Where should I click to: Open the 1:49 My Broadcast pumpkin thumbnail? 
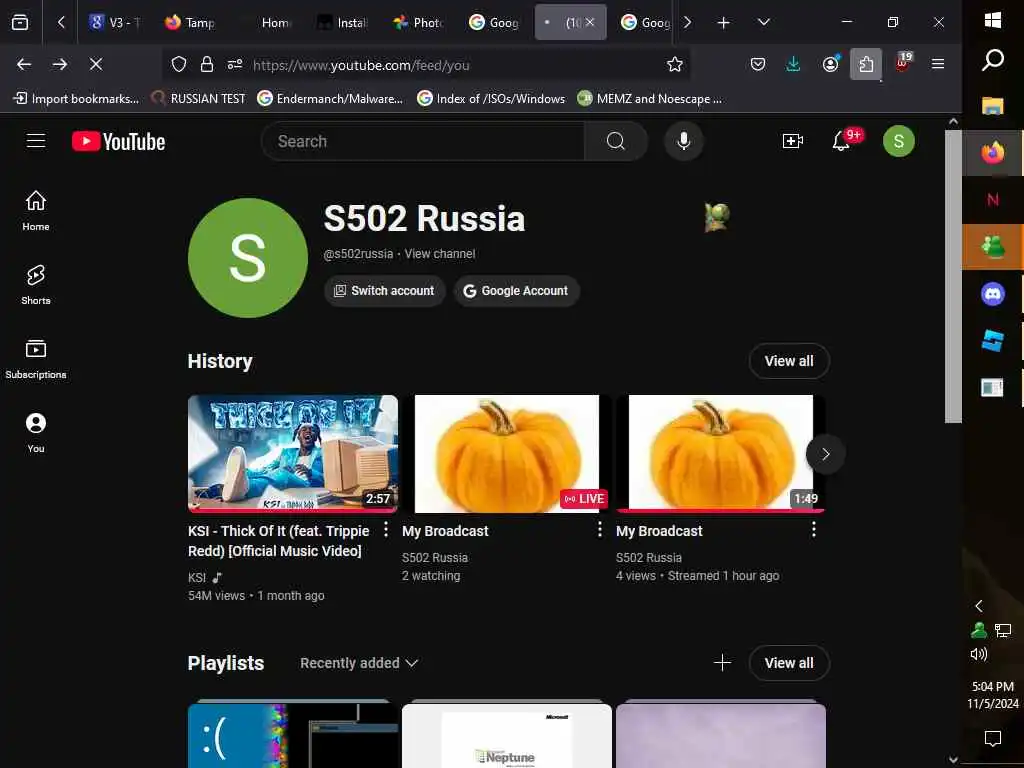pos(720,454)
